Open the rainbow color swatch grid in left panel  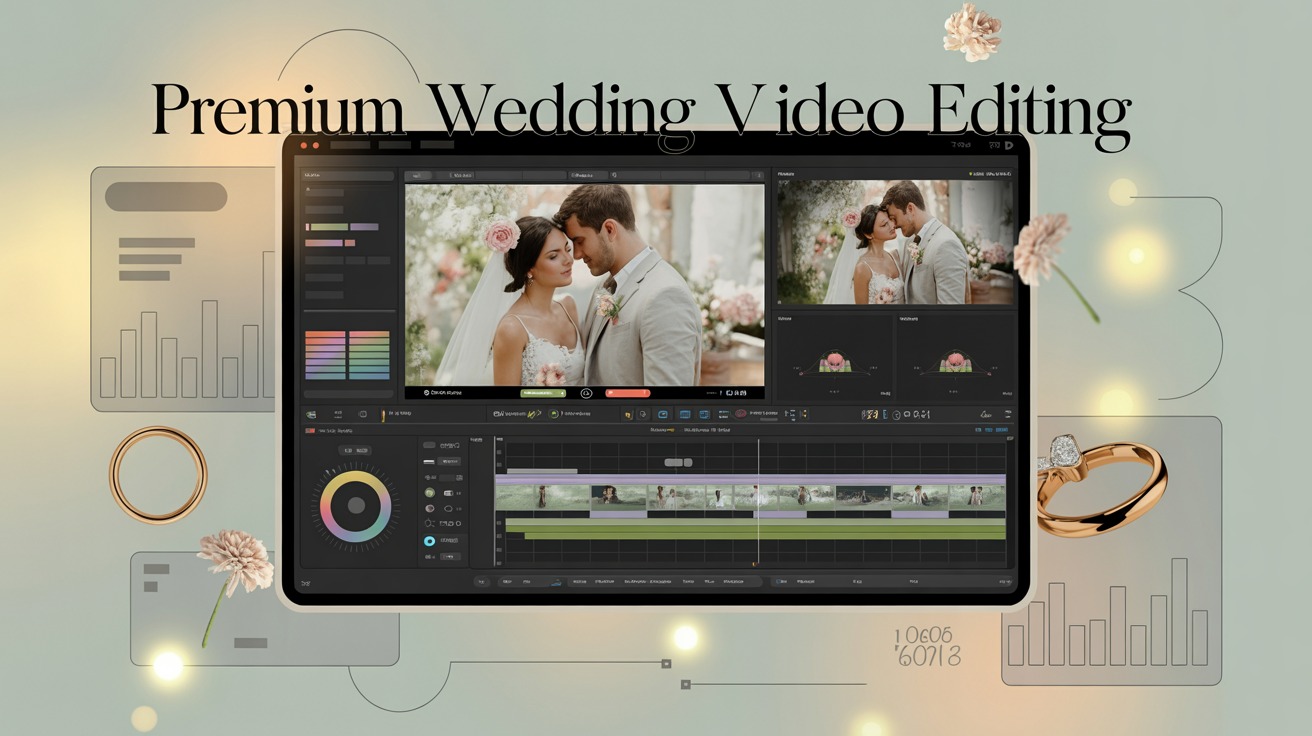click(347, 355)
